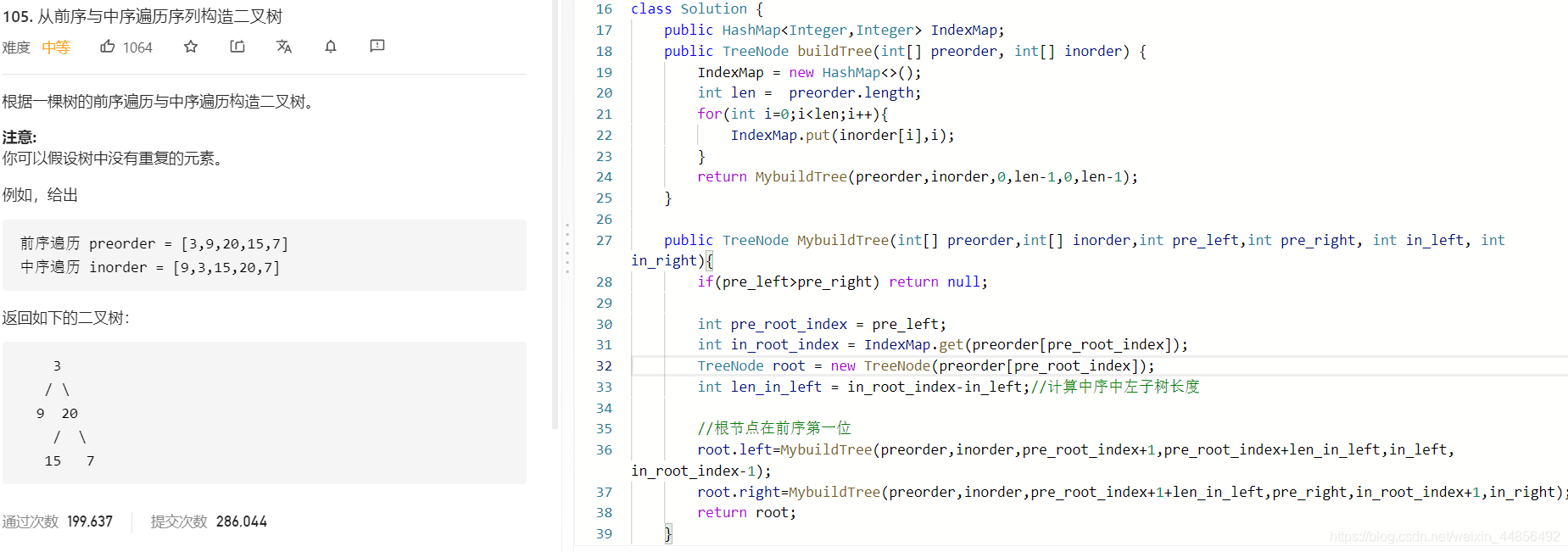1568x552 pixels.
Task: Click line number 32 in editor
Action: (x=604, y=365)
